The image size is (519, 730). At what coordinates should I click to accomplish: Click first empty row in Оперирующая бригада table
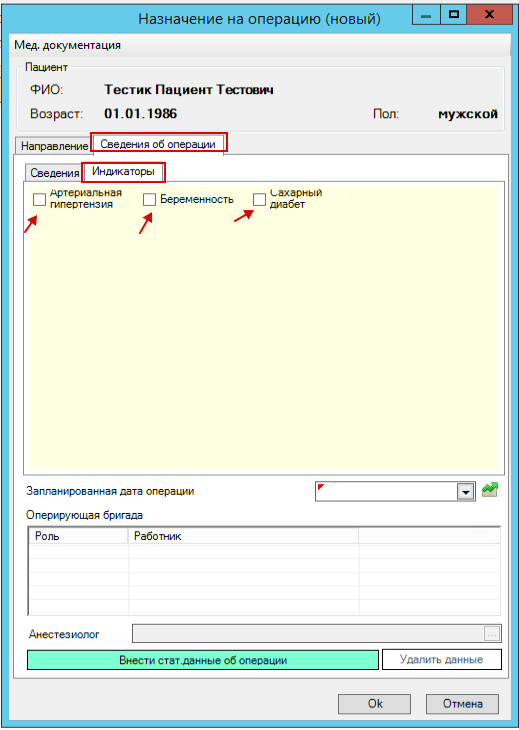[264, 551]
